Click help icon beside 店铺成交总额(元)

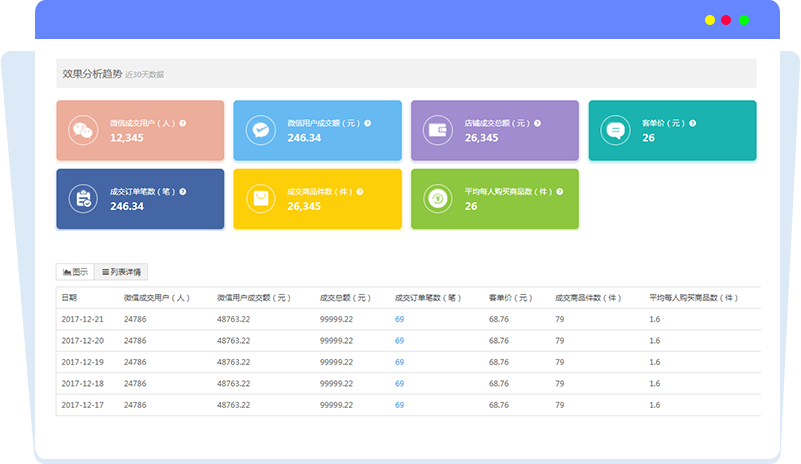537,123
